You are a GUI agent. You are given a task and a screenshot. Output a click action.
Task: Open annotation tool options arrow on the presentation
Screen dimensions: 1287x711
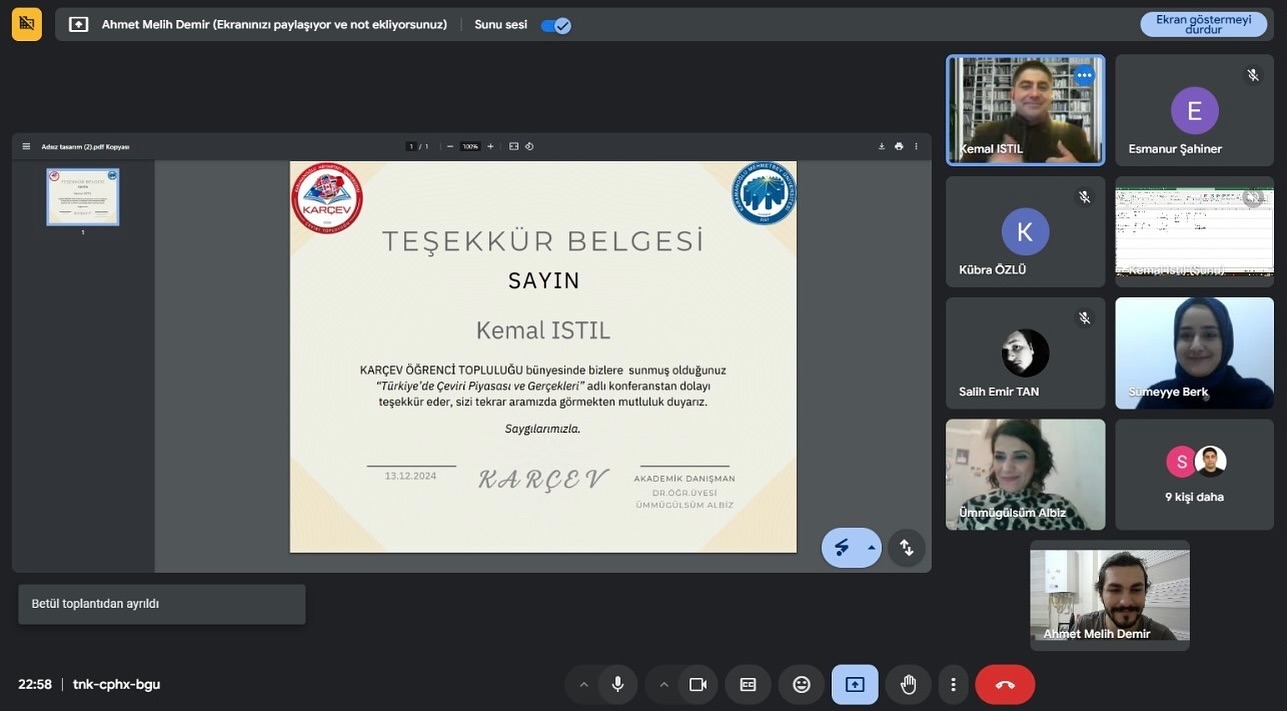point(871,548)
